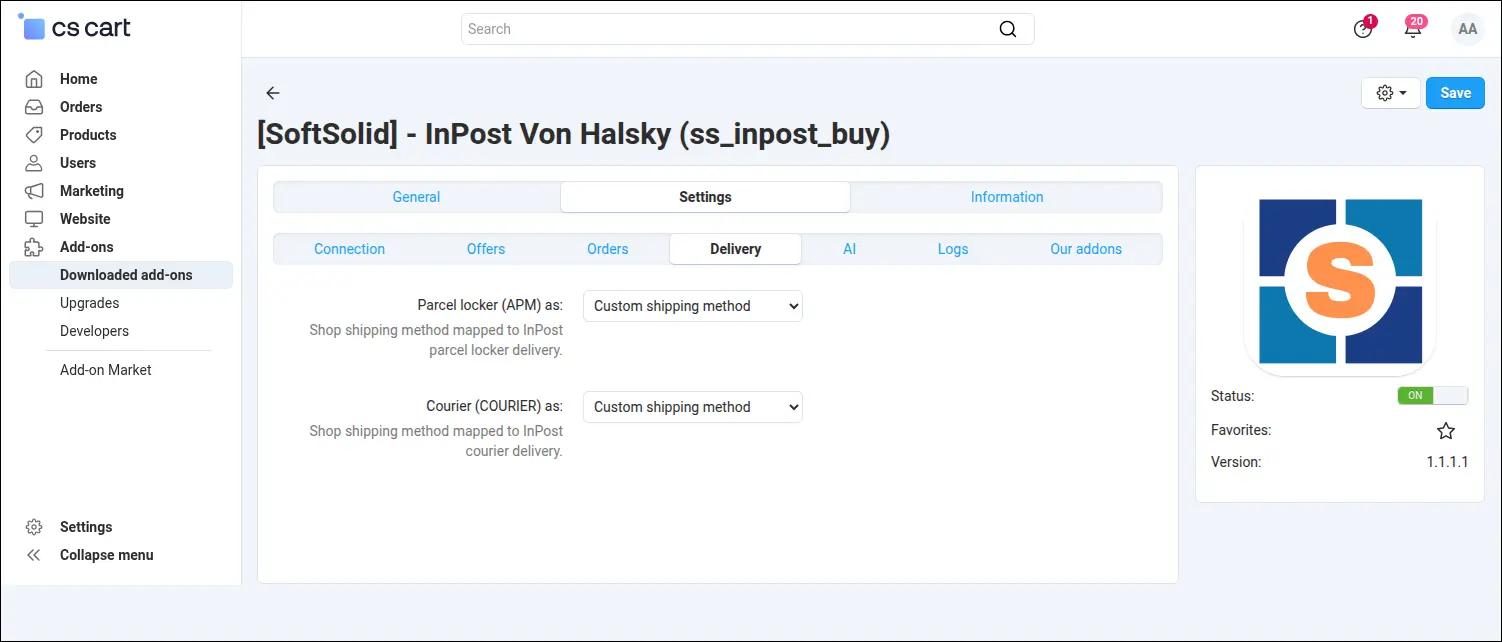
Task: Expand Add-ons in the sidebar
Action: pyautogui.click(x=87, y=247)
